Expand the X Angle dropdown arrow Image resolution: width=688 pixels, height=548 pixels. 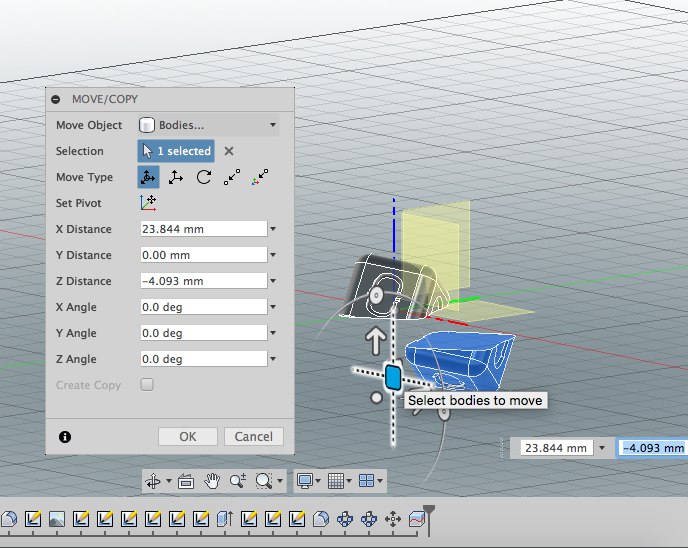273,307
